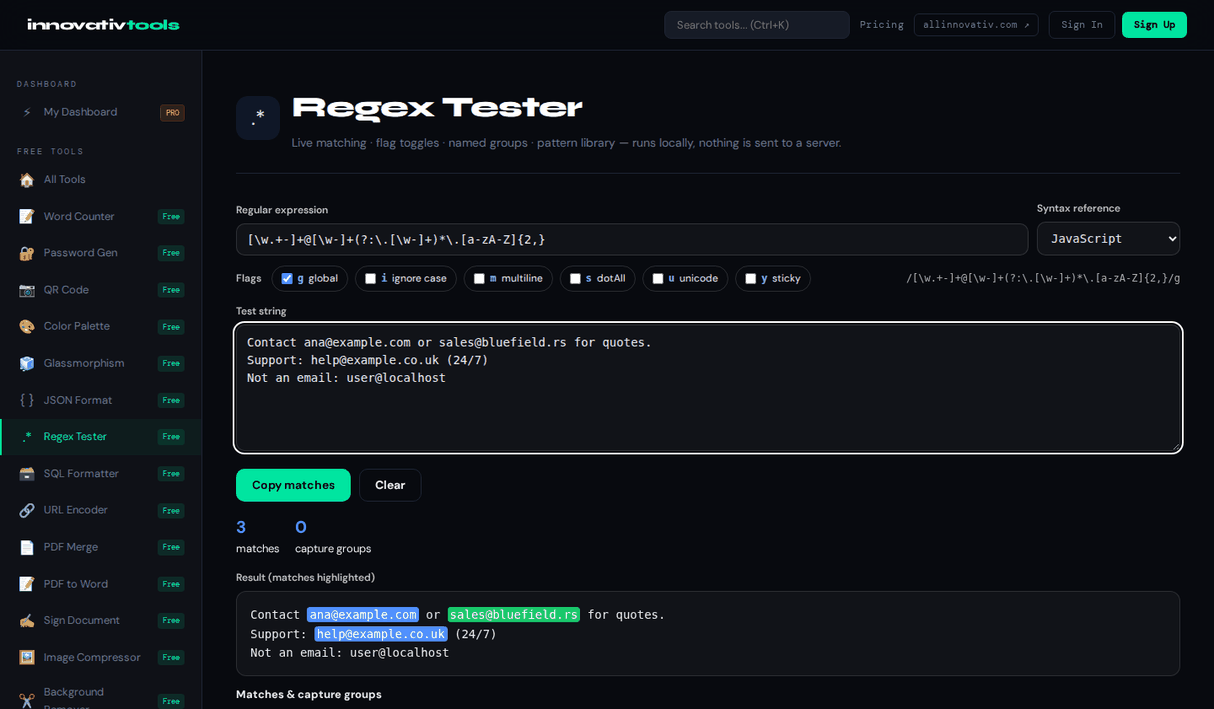
Task: Click the Glassmorphism cube icon
Action: [x=27, y=363]
